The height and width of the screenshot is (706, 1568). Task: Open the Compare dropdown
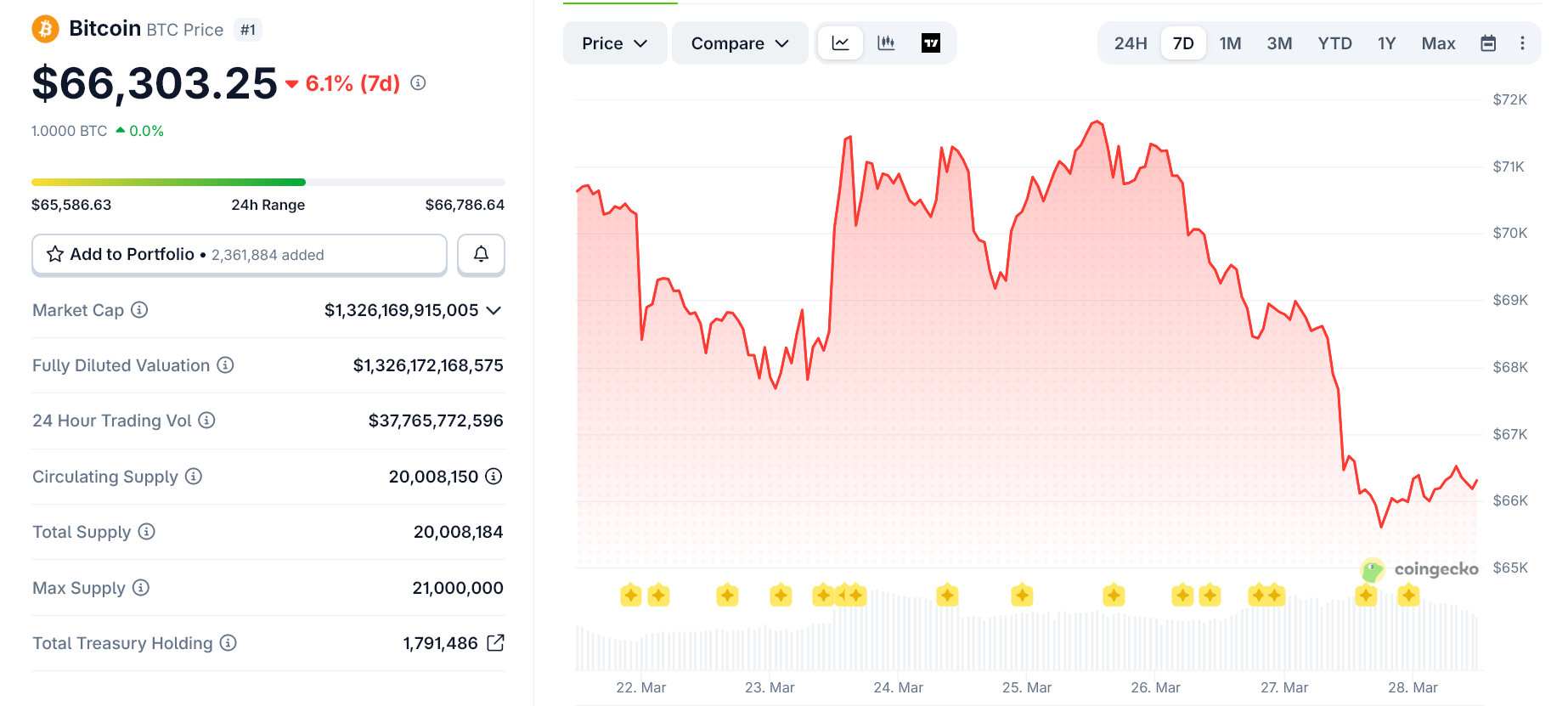point(739,43)
